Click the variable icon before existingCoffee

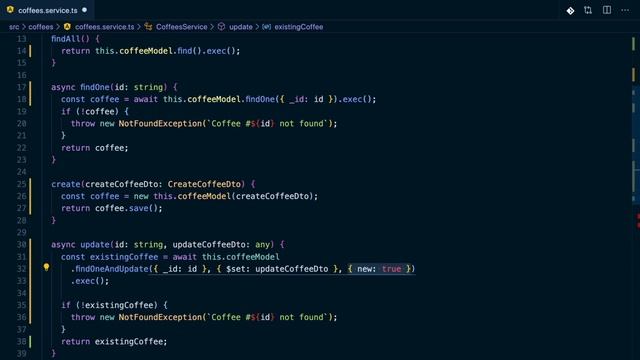(267, 27)
